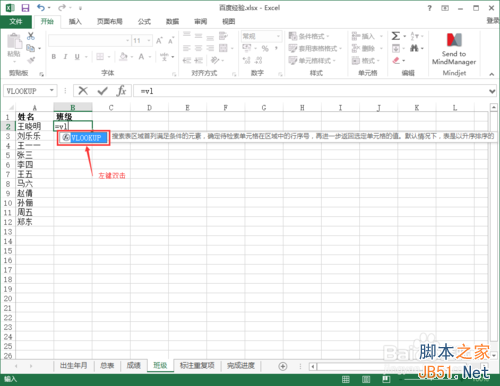Open the 出生年月 sheet tab
The height and width of the screenshot is (386, 500).
[74, 365]
